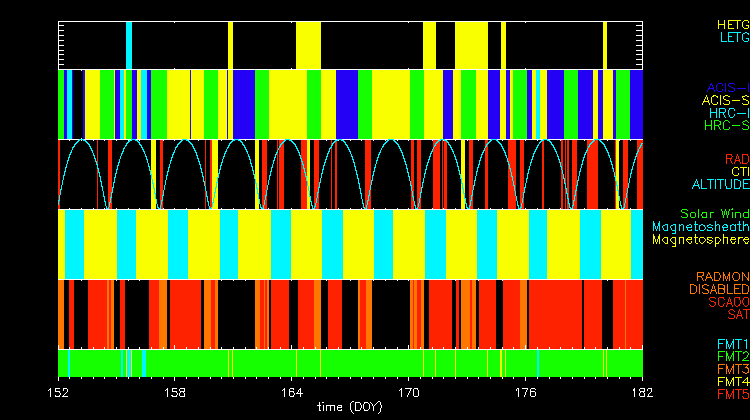
Task: Click the RAD legend label
Action: [x=736, y=159]
